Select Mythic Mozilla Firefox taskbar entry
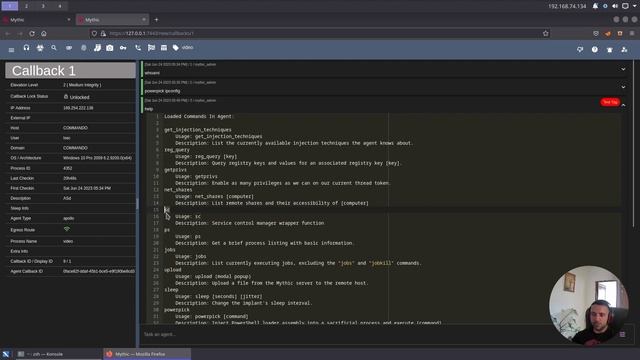The width and height of the screenshot is (640, 360). [x=146, y=354]
